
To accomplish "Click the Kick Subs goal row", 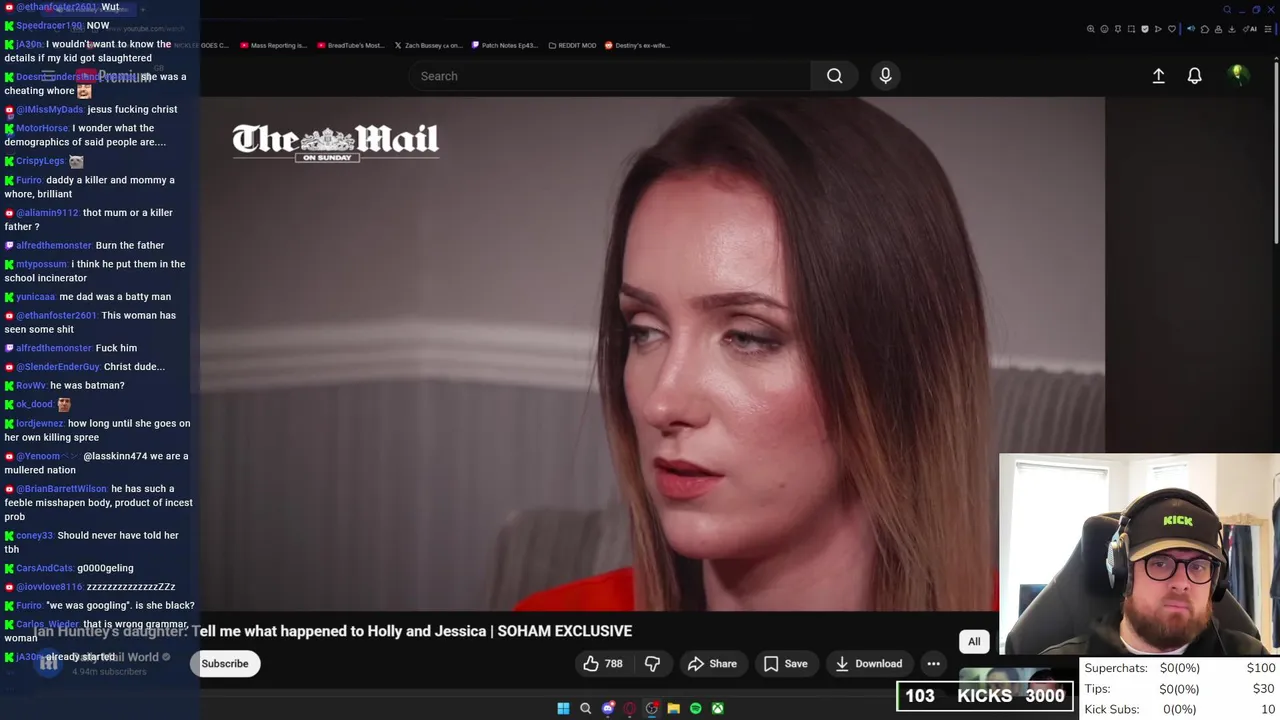I will point(1180,709).
